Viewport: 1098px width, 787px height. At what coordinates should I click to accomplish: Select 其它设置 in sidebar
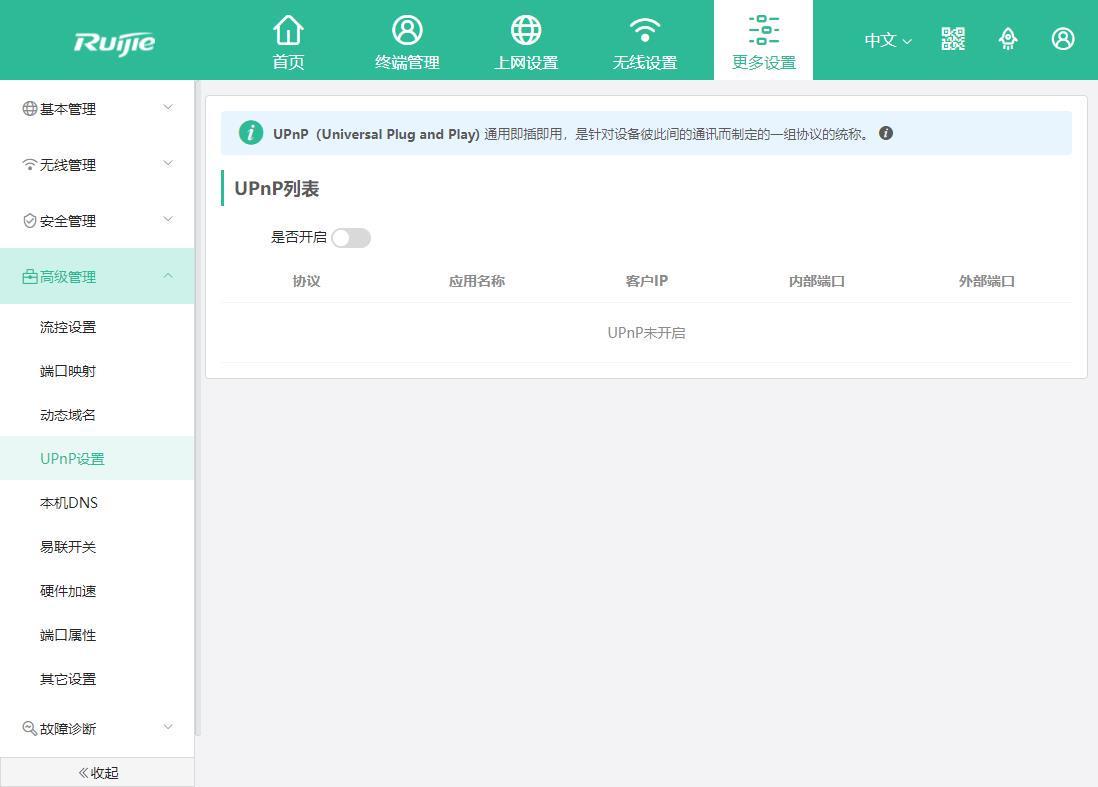coord(97,679)
